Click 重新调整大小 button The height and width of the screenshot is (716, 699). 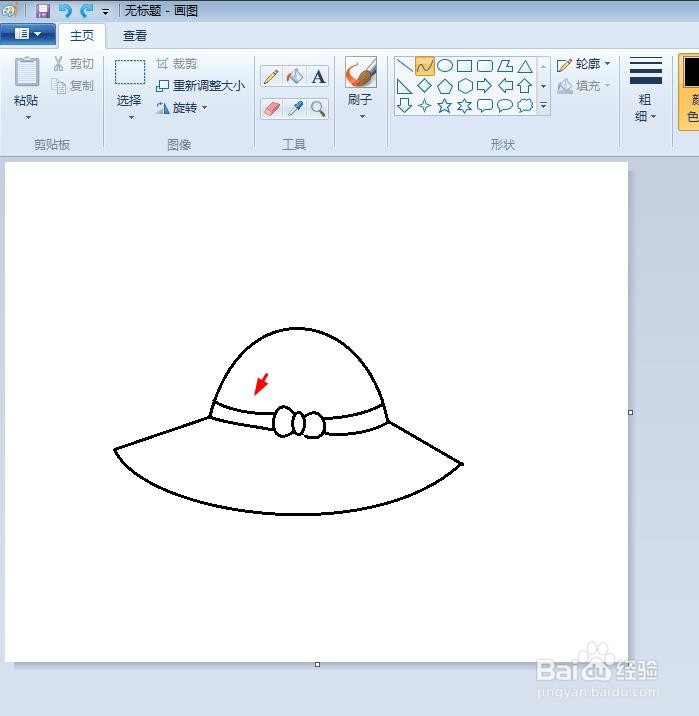tap(200, 85)
